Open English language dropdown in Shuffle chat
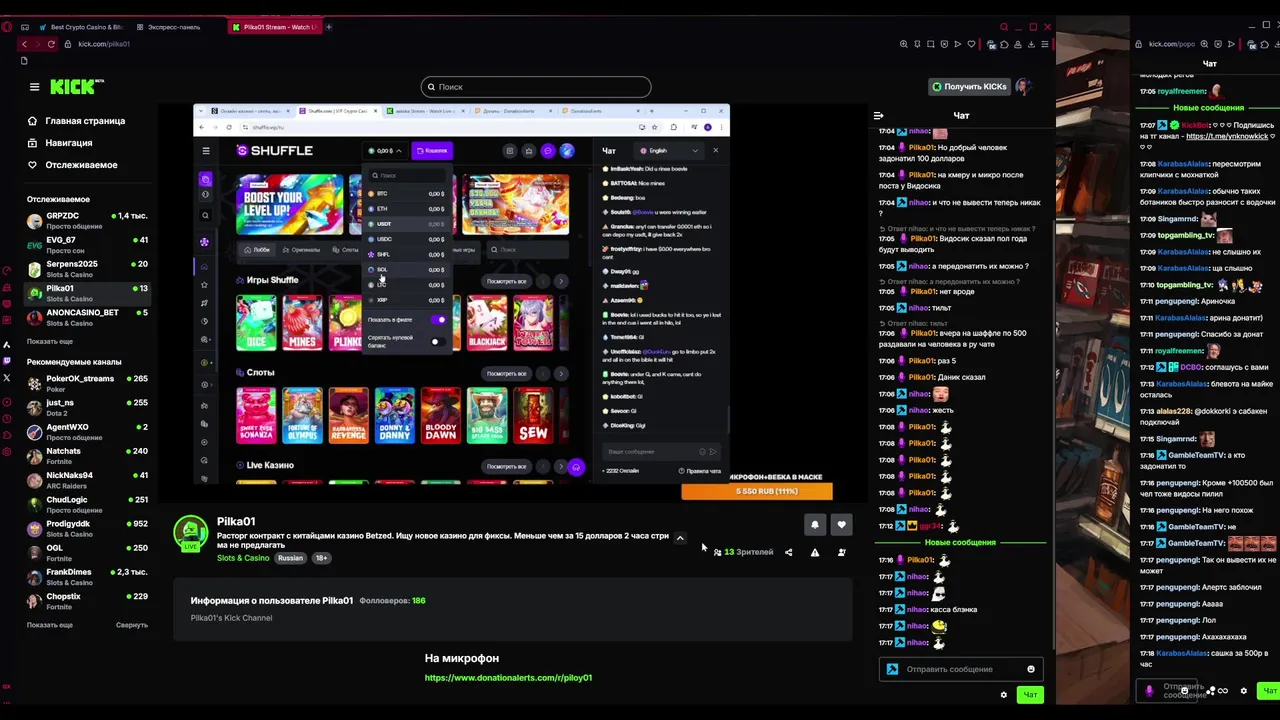 point(668,151)
